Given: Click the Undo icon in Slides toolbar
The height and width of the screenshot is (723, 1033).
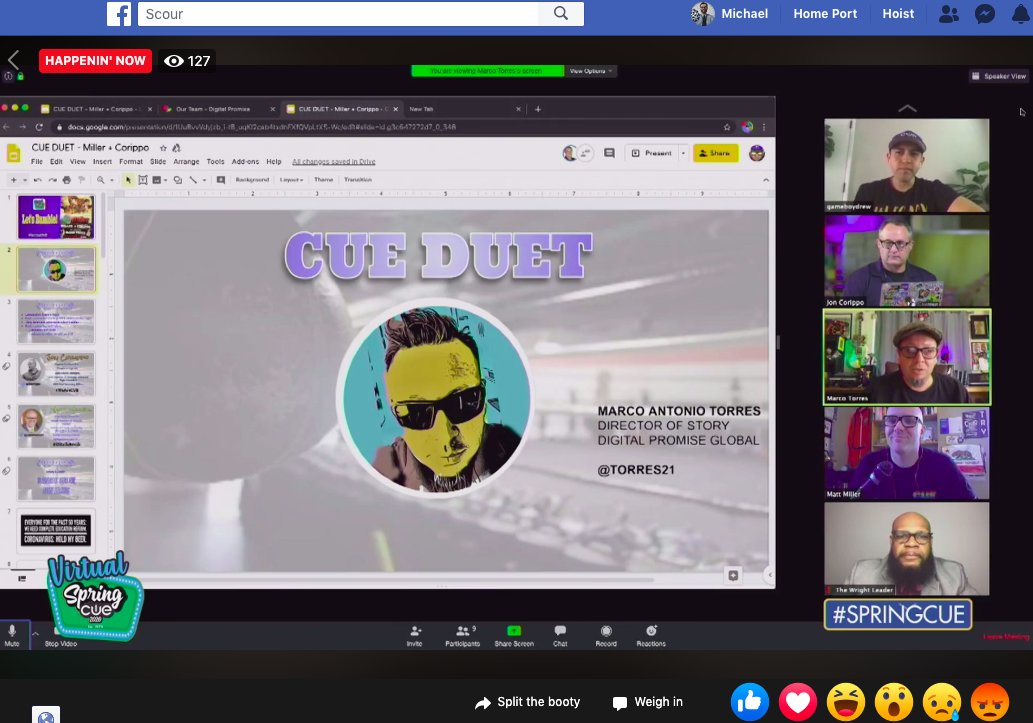Looking at the screenshot, I should pyautogui.click(x=38, y=180).
